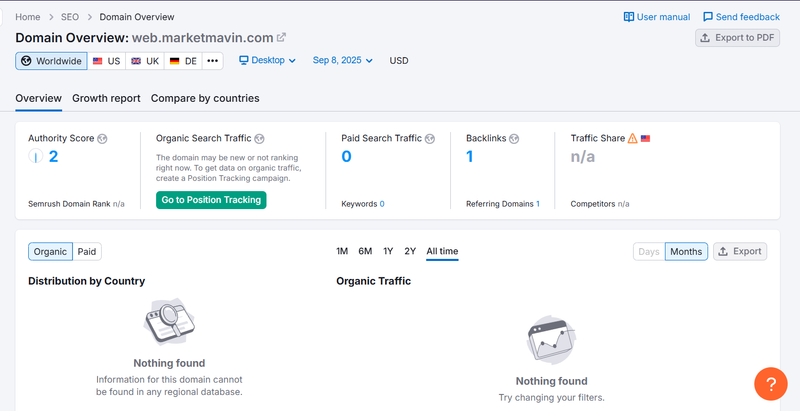Switch chart granularity to Months
The width and height of the screenshot is (800, 411).
pos(686,251)
